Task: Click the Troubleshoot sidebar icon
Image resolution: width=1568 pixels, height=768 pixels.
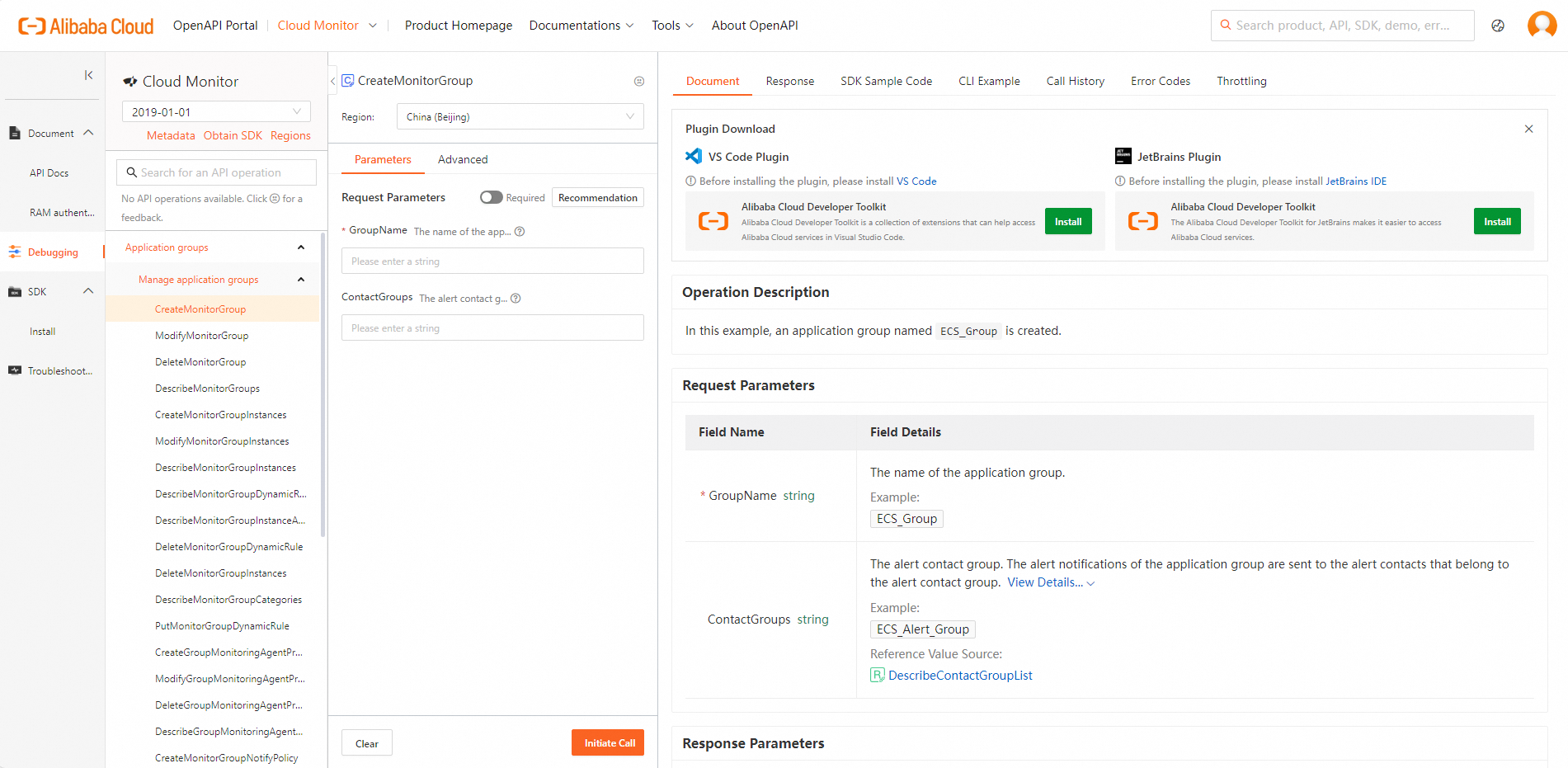Action: coord(15,370)
